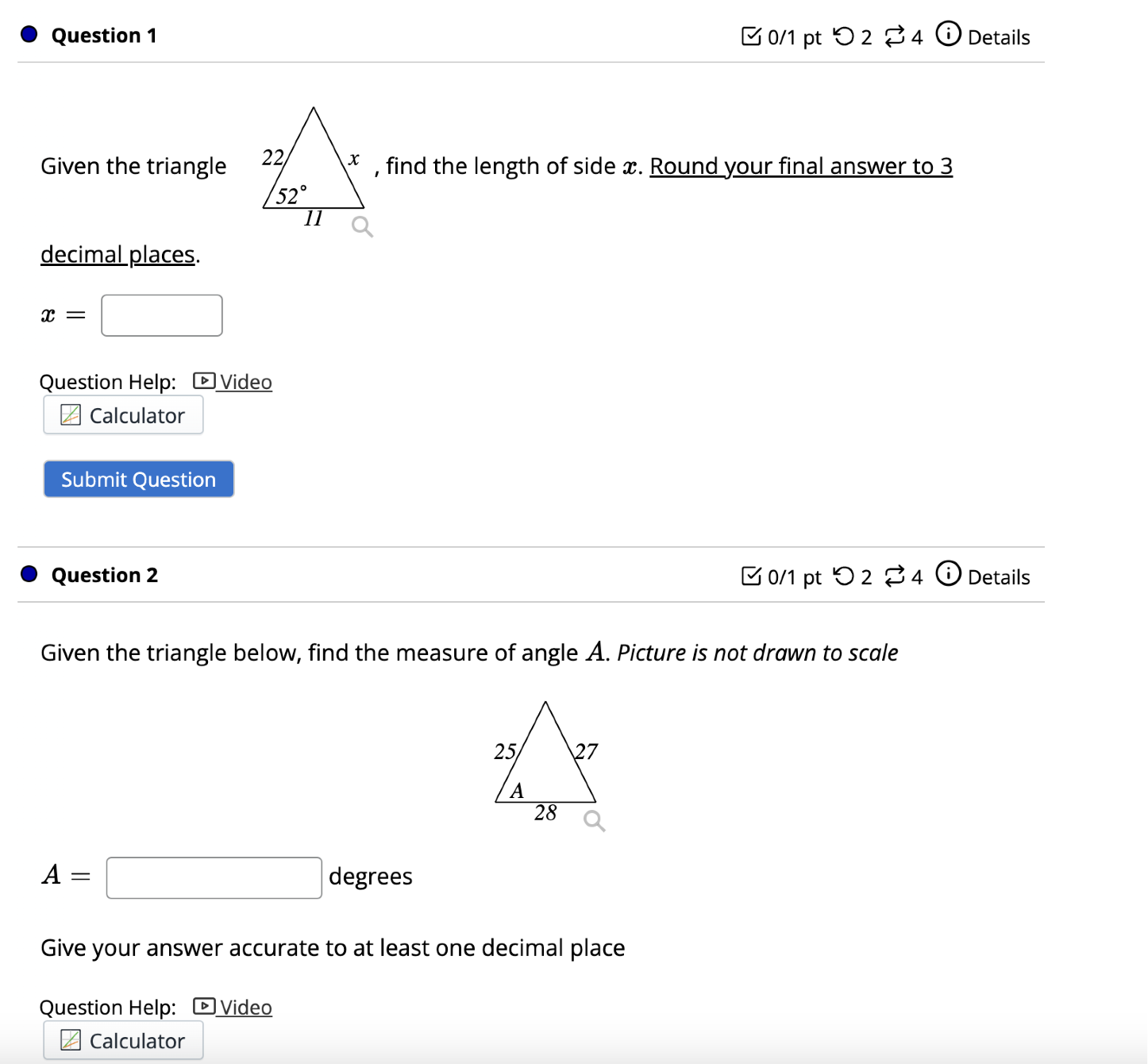
Task: Click the graph icon on the Question 2 Calculator button
Action: tap(71, 1040)
